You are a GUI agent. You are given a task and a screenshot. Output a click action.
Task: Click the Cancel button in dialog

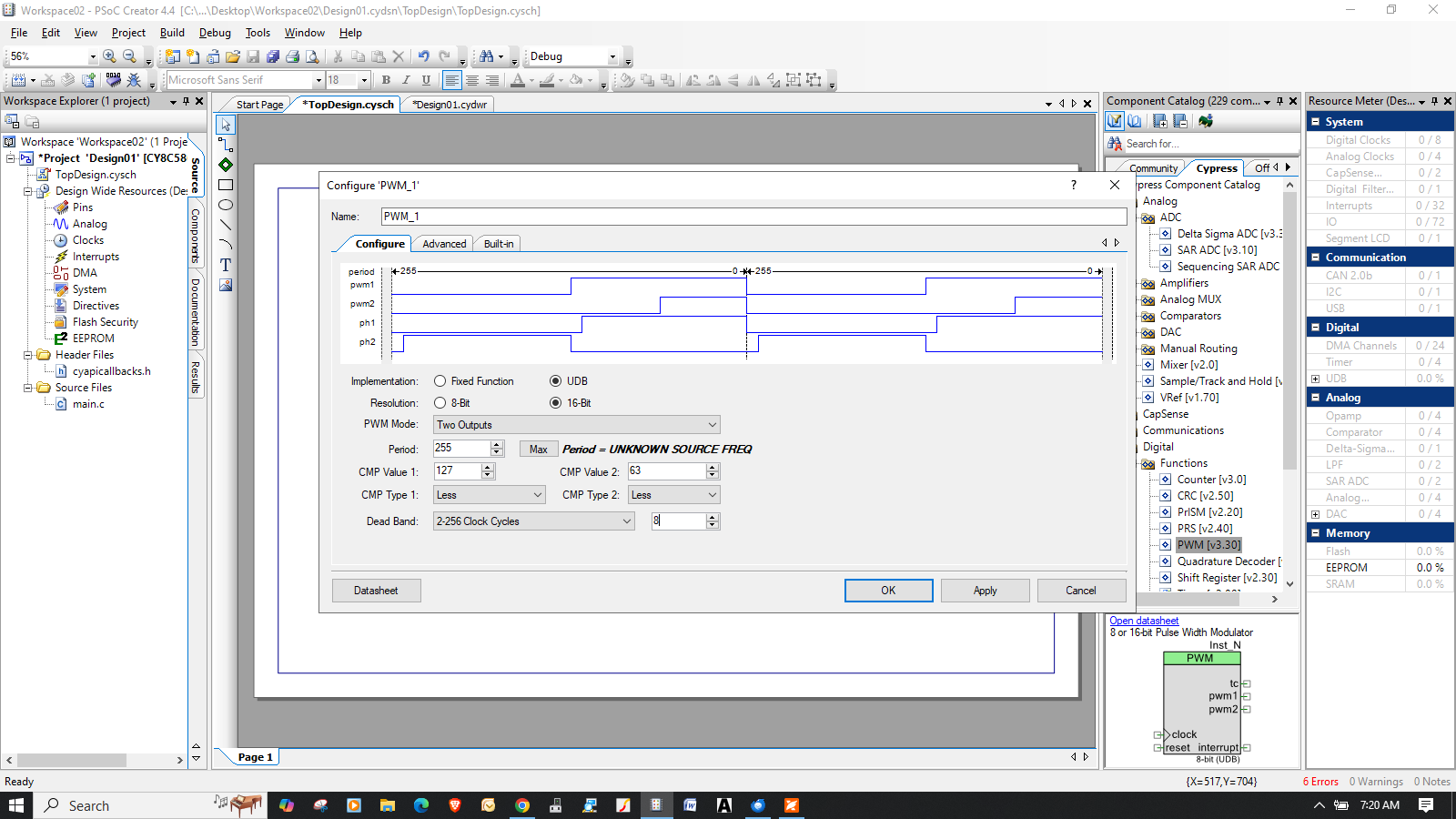coord(1081,591)
